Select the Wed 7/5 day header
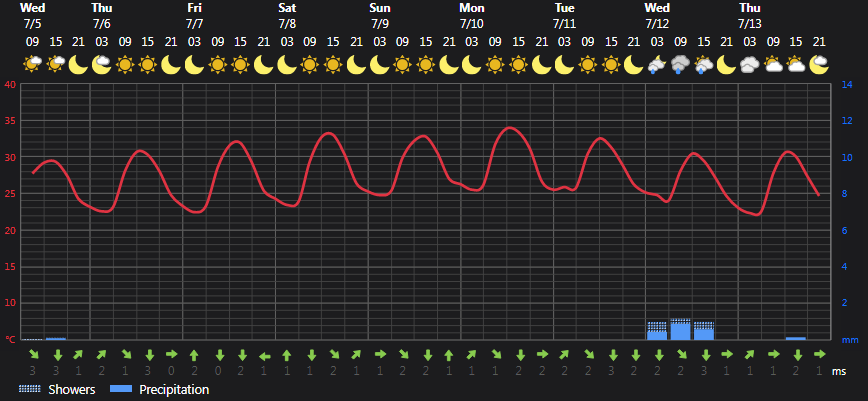The width and height of the screenshot is (868, 401). click(33, 16)
